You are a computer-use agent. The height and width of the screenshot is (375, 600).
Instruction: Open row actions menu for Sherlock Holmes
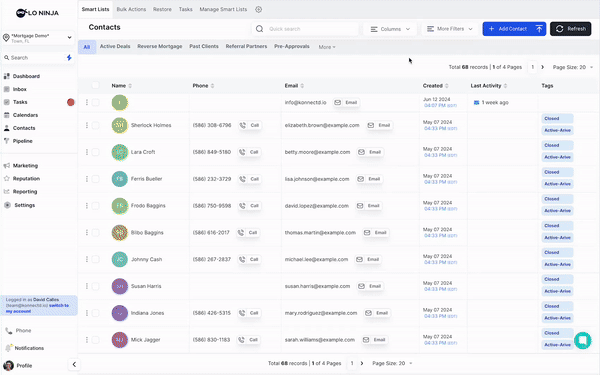(87, 125)
